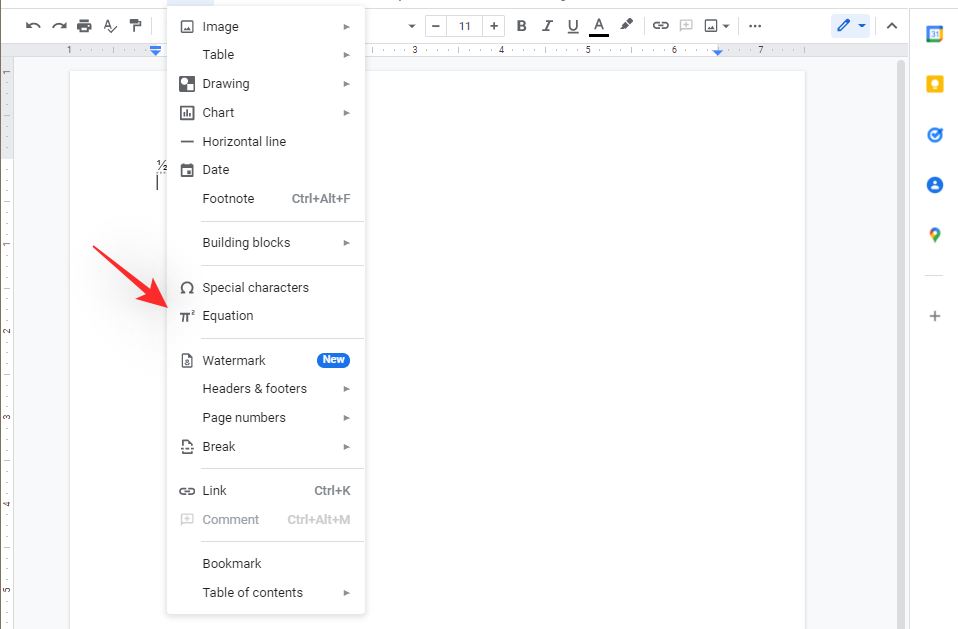Toggle bold text formatting
Screen dimensions: 958x629
(x=521, y=26)
